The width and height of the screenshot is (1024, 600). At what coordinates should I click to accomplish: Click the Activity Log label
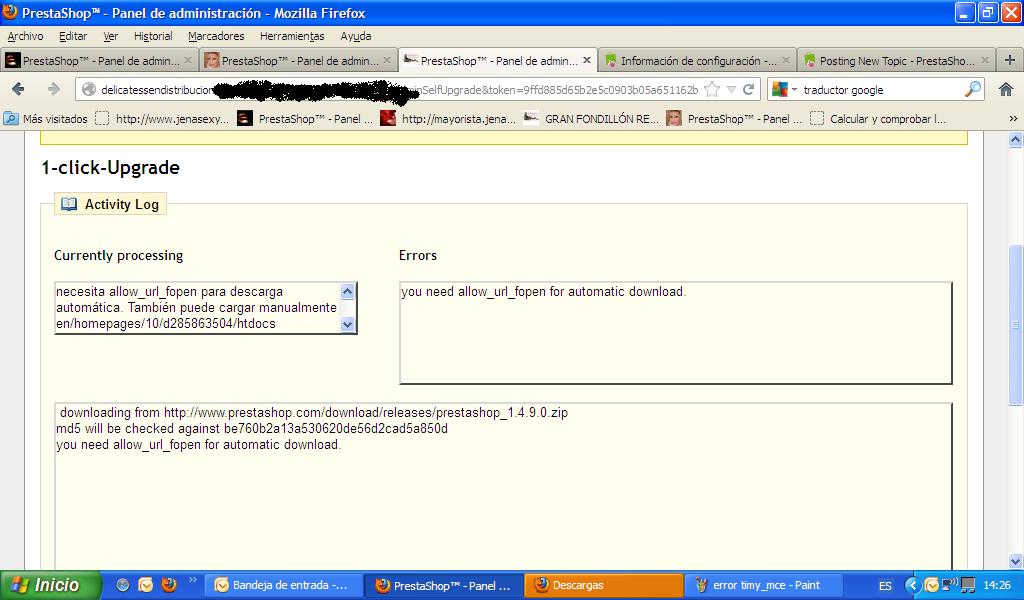coord(121,204)
